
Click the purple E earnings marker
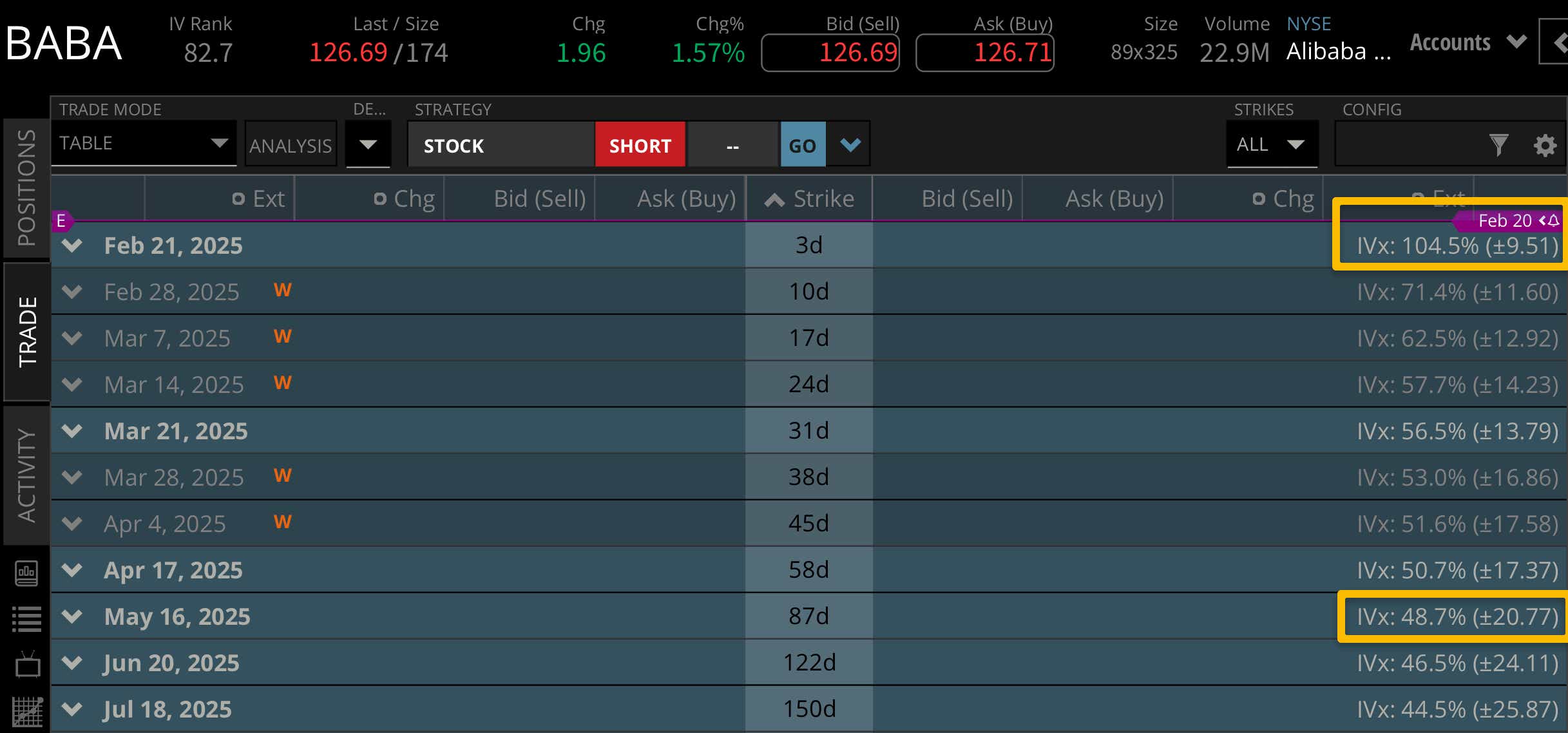tap(61, 221)
